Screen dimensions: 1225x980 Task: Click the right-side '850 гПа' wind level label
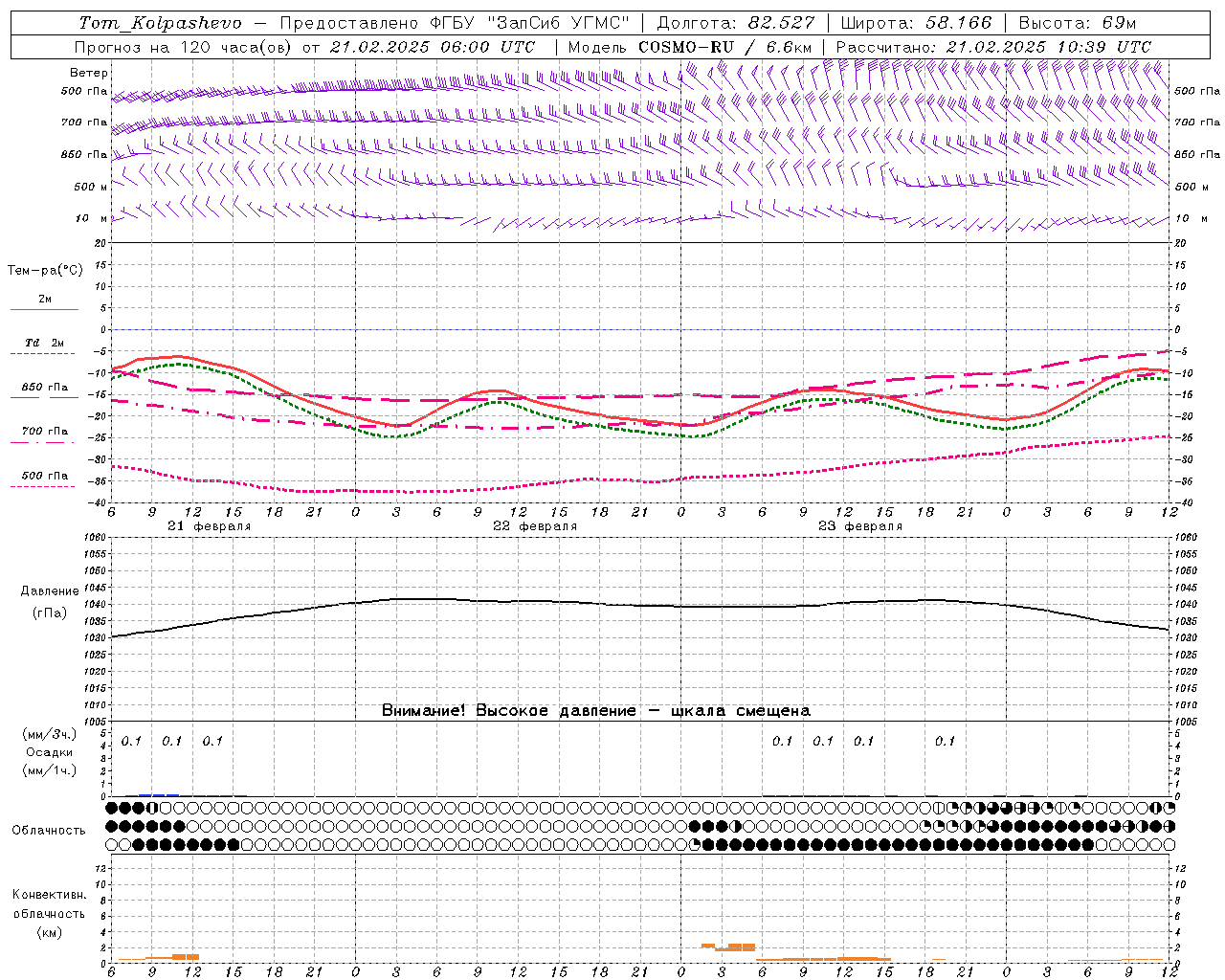(x=1197, y=154)
